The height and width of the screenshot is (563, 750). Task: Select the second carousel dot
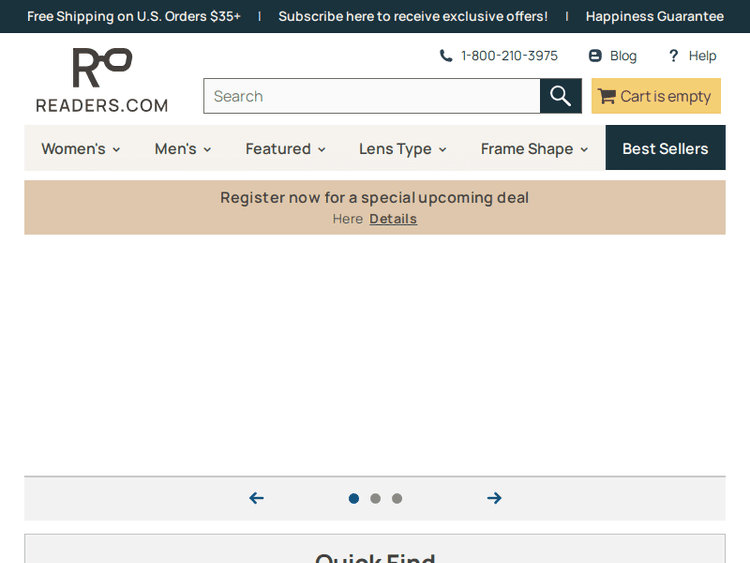click(x=375, y=498)
